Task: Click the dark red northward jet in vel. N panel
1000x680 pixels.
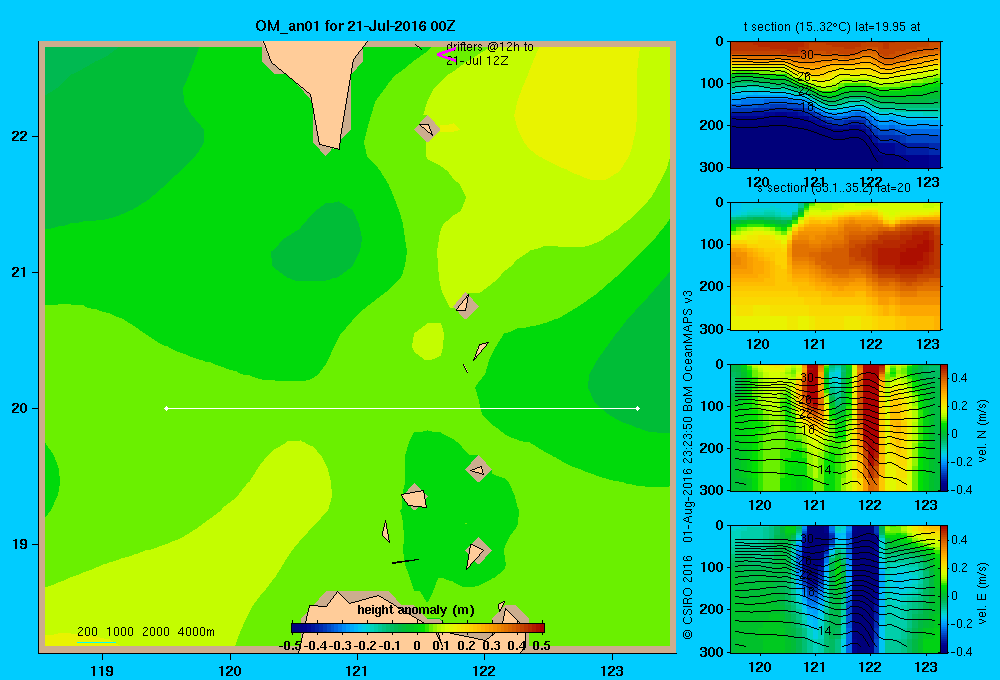Action: (x=872, y=421)
